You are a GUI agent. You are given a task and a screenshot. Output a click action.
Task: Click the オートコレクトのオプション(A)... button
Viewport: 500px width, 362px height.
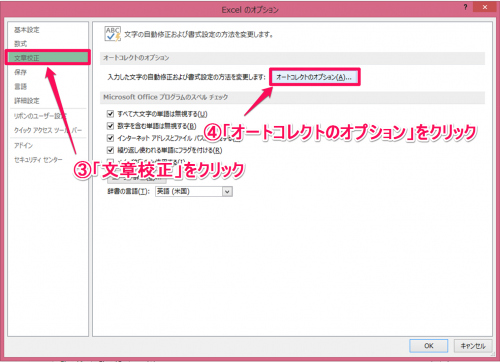point(314,77)
